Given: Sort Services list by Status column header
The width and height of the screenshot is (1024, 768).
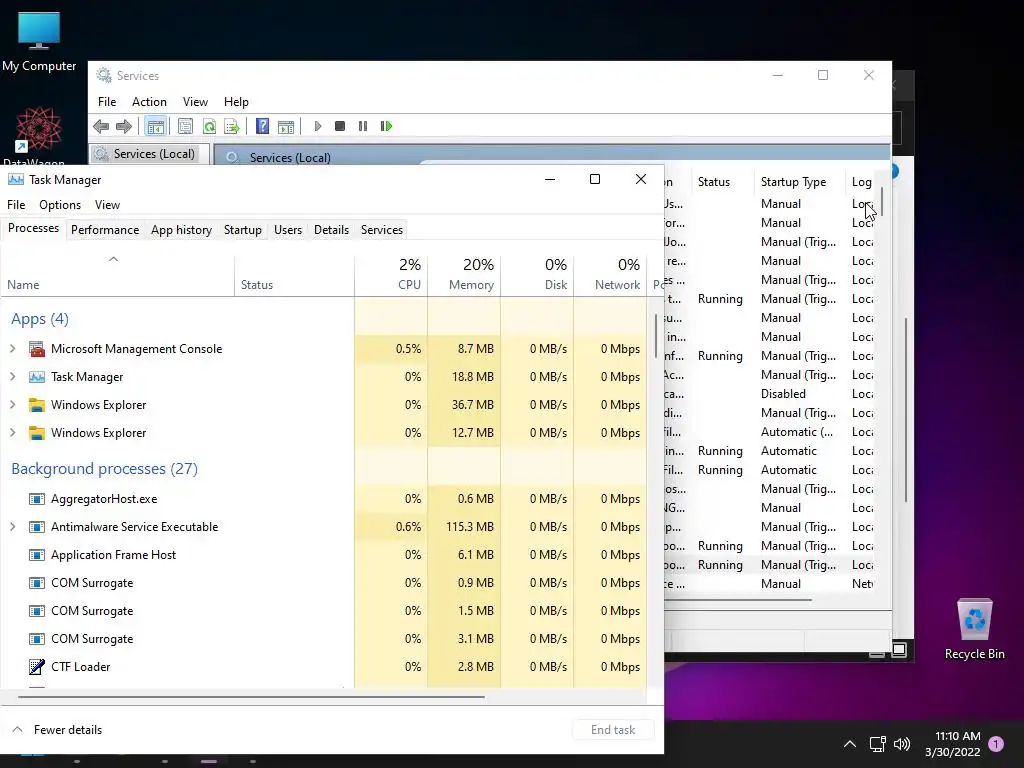Looking at the screenshot, I should click(x=723, y=182).
